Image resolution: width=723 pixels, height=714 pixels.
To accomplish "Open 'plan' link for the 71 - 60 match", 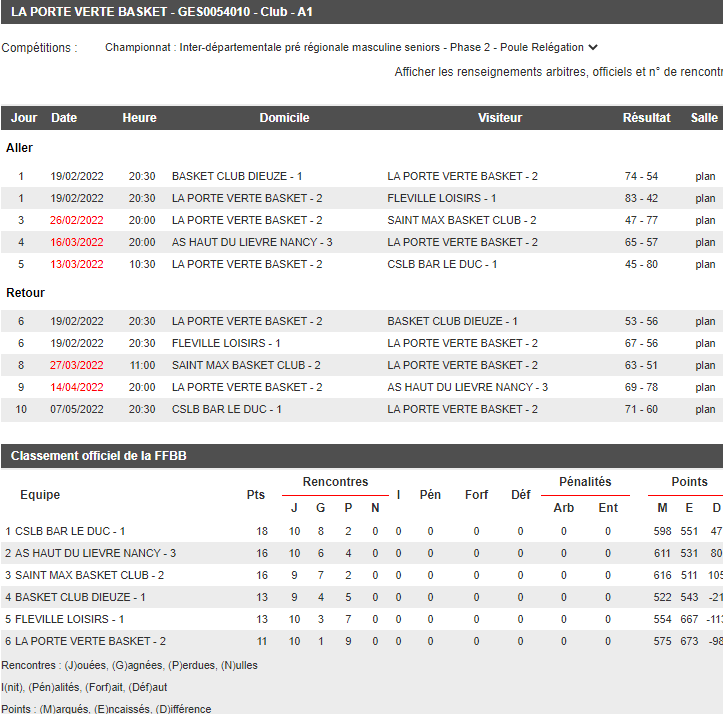I will [705, 409].
